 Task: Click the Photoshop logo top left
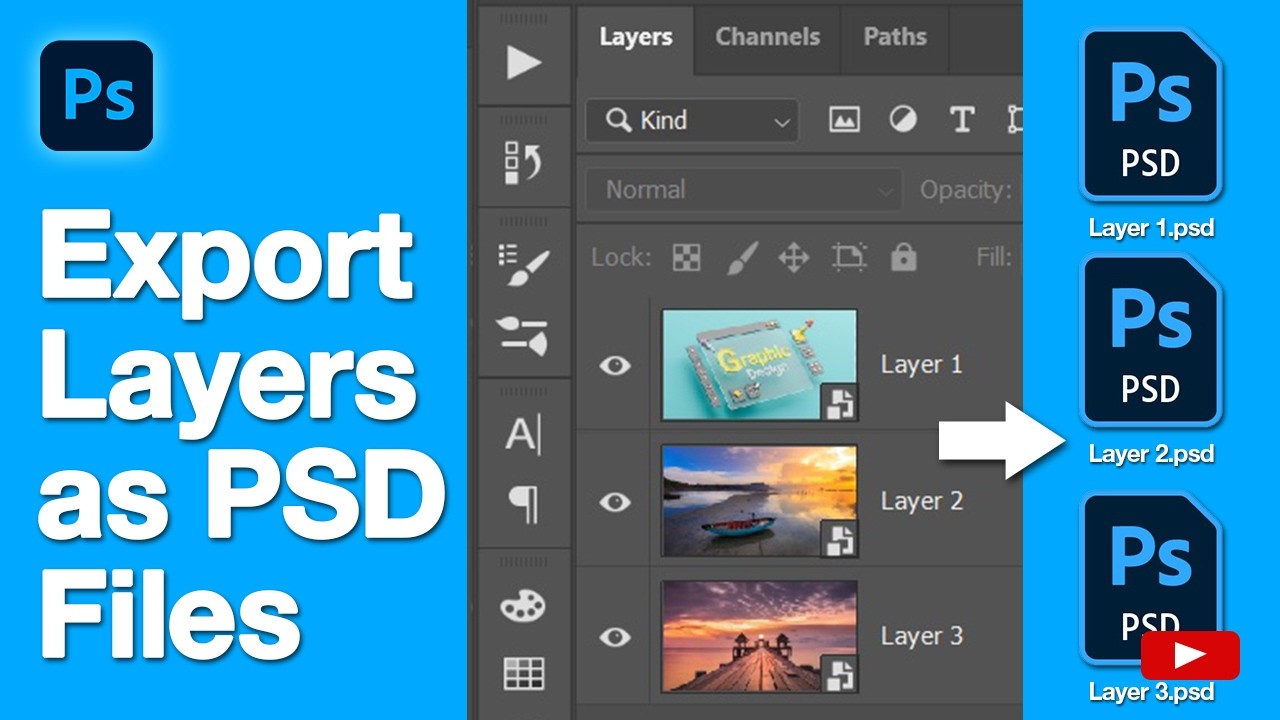97,95
